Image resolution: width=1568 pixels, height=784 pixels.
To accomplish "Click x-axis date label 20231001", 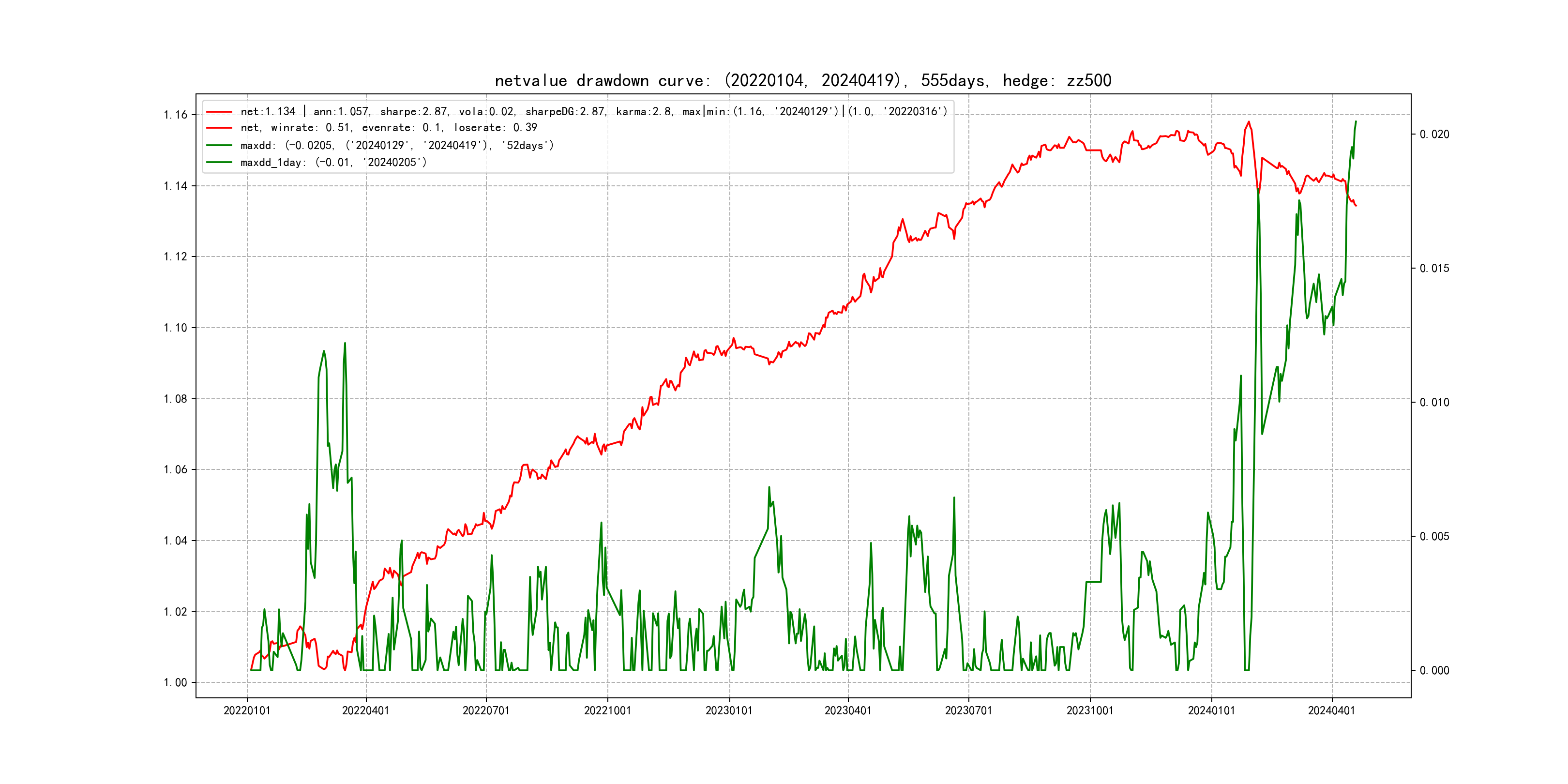I will tap(1089, 710).
